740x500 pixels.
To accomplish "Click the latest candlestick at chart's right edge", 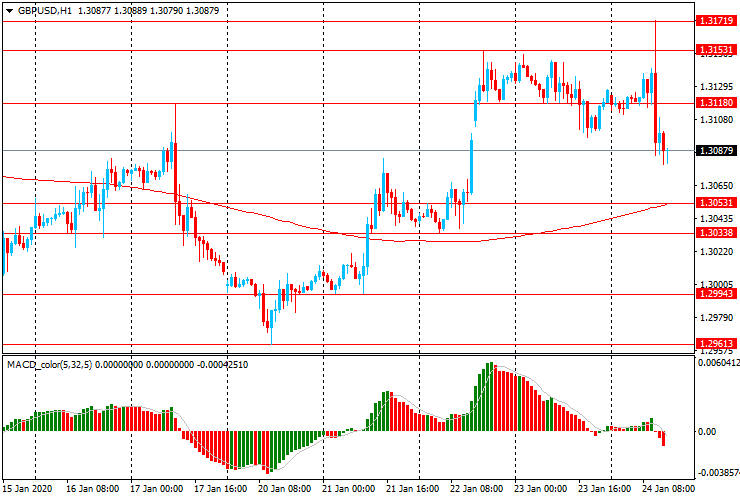I will (x=667, y=156).
